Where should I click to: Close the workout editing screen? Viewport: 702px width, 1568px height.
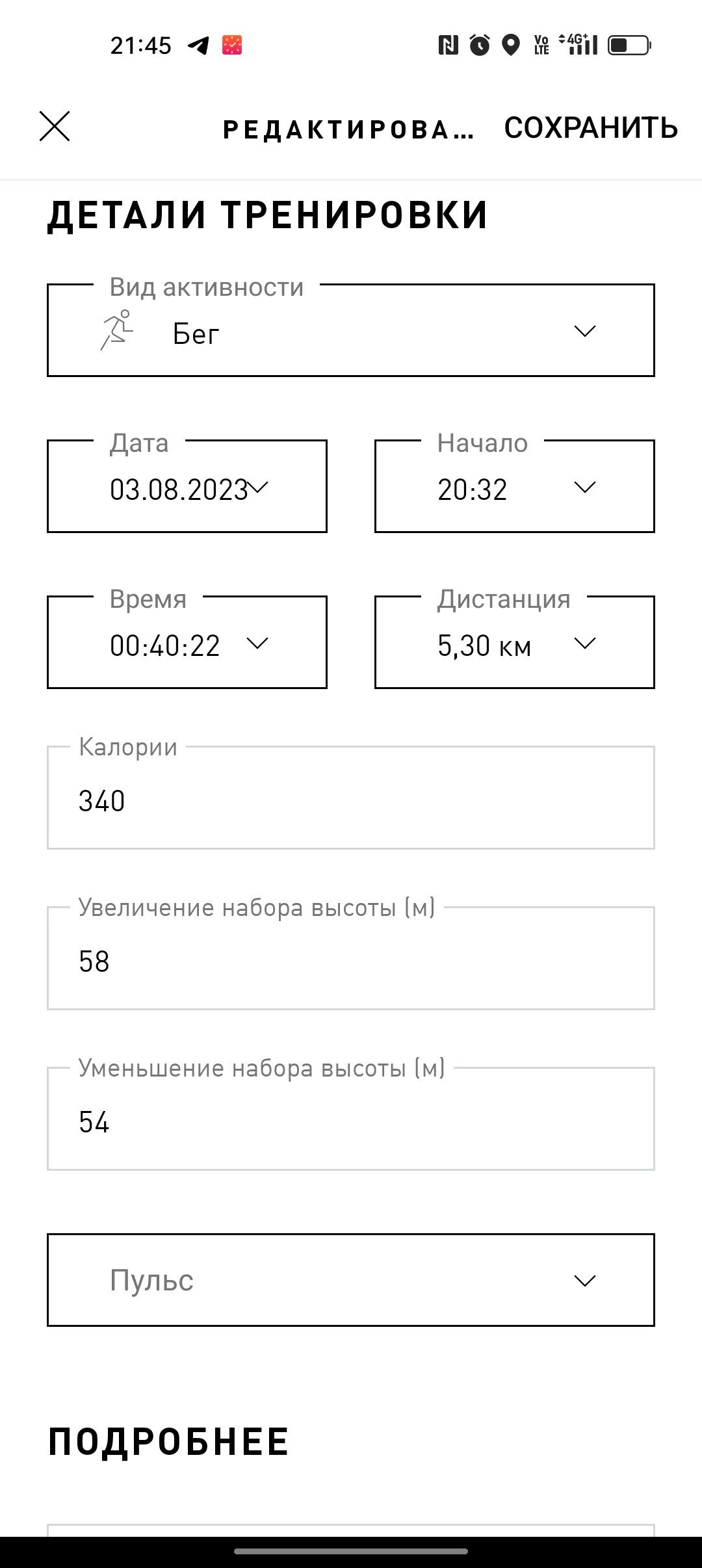point(55,126)
